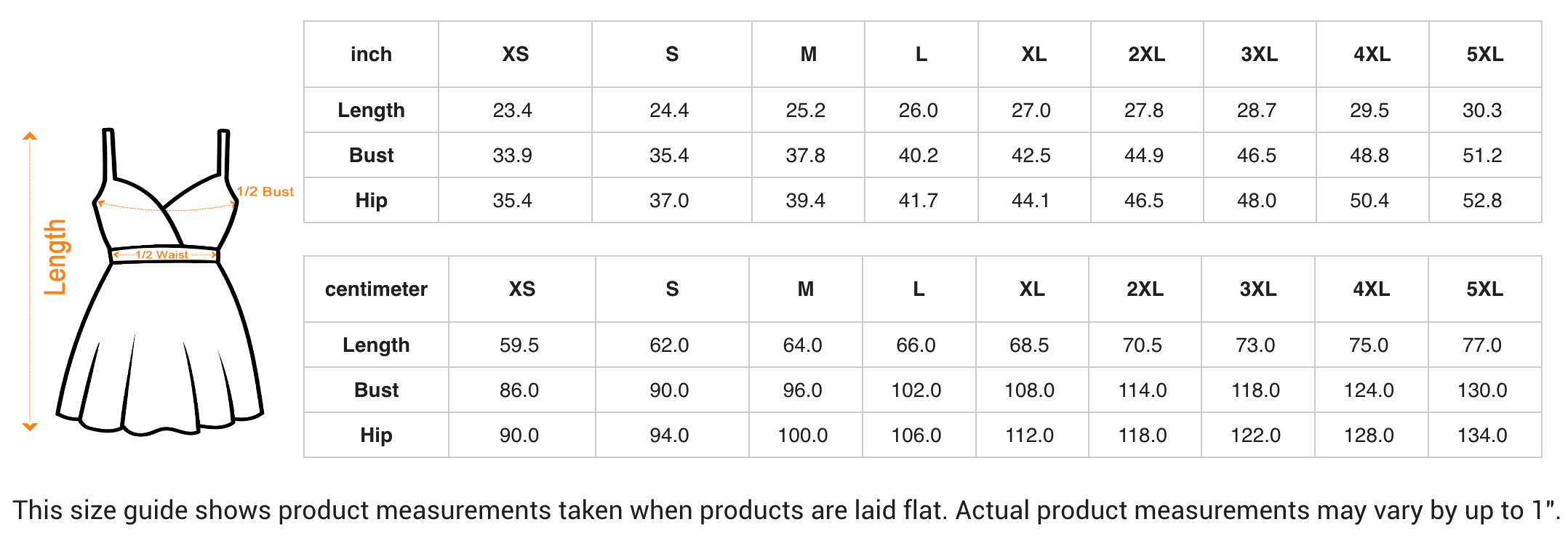Image resolution: width=1568 pixels, height=538 pixels.
Task: Click the dress illustration
Action: (x=160, y=282)
